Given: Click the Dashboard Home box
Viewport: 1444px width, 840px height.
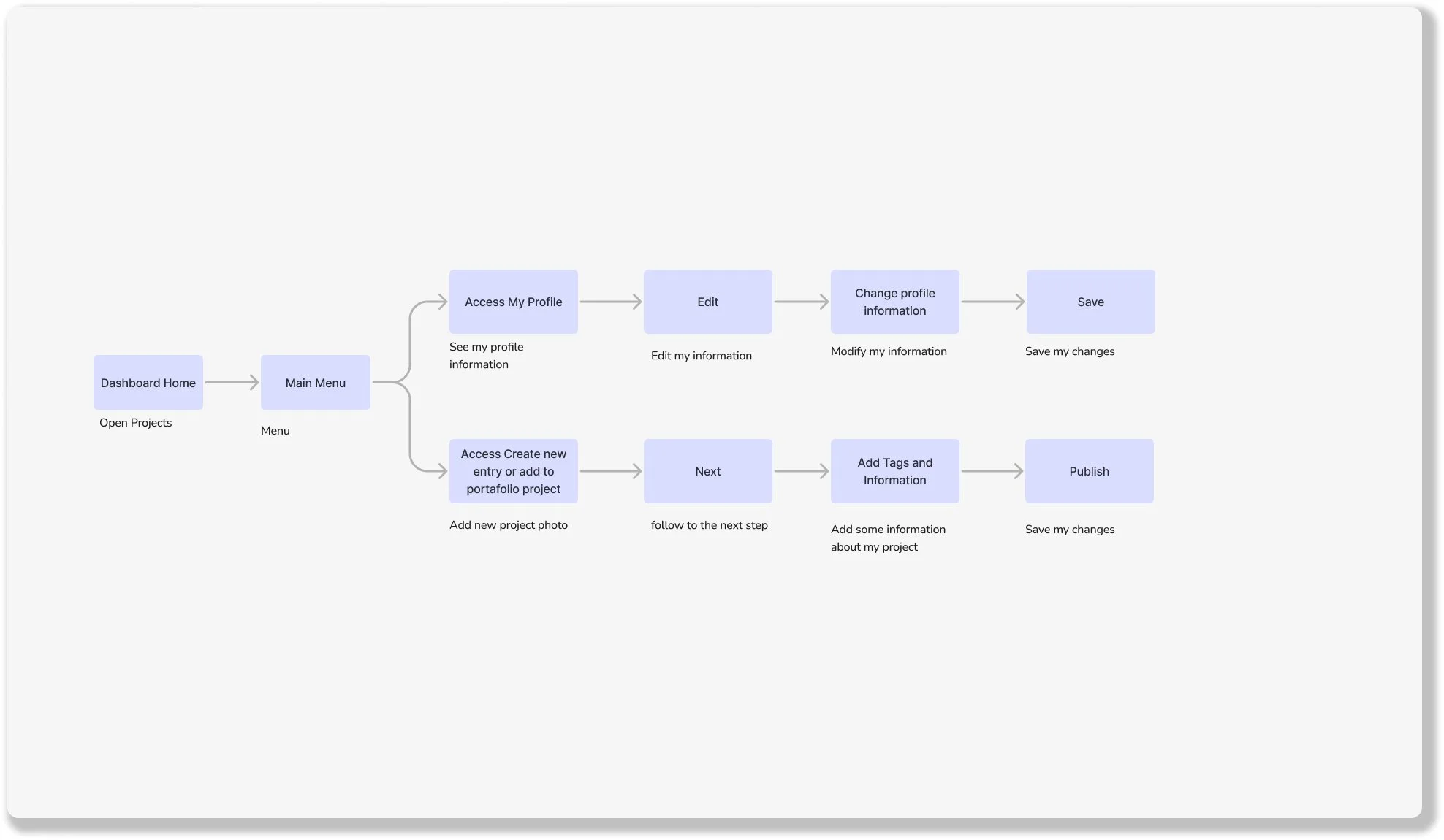Looking at the screenshot, I should pos(148,382).
